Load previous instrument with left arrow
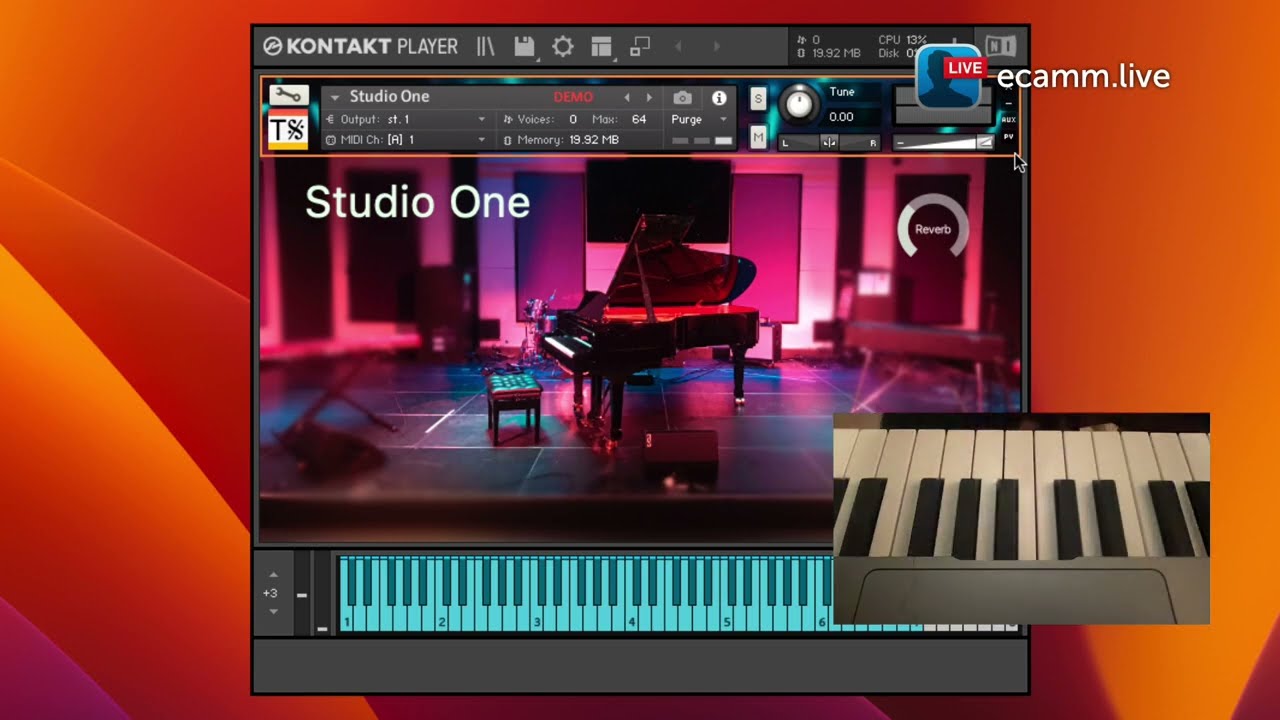 [627, 97]
